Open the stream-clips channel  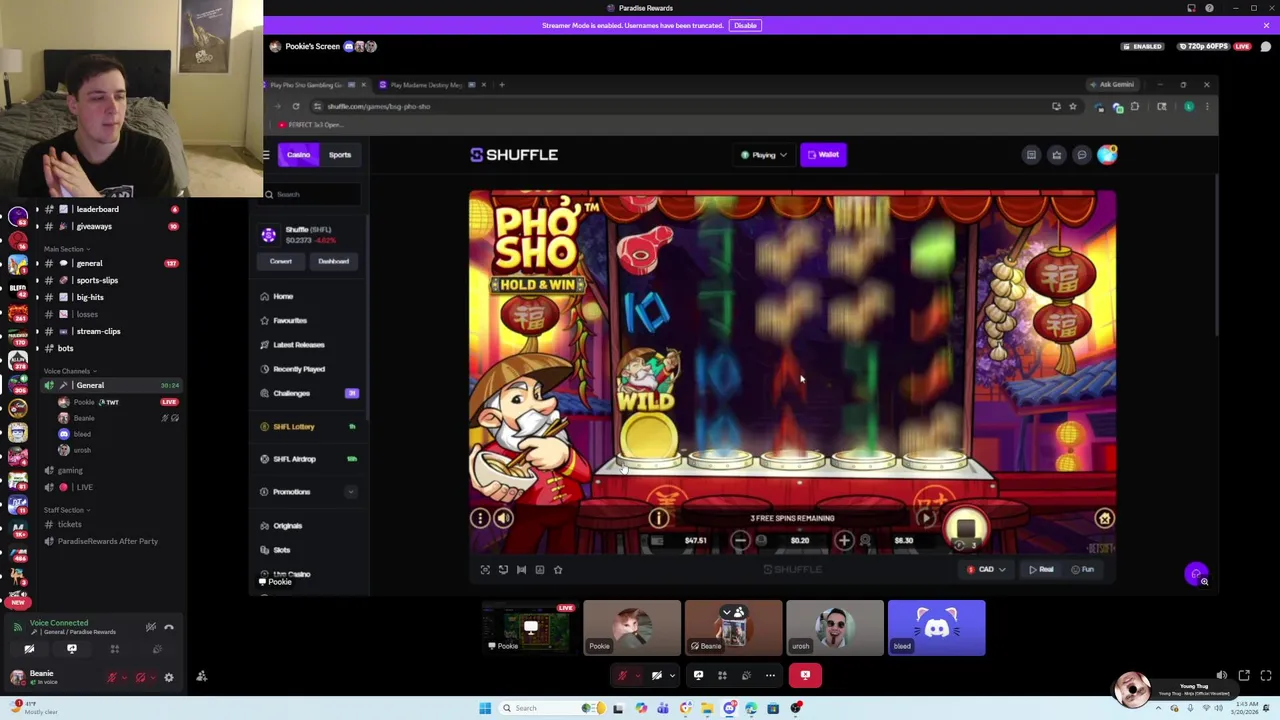pyautogui.click(x=97, y=331)
